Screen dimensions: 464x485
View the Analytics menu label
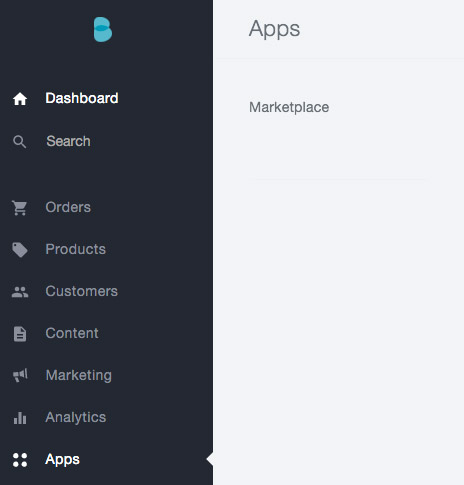click(75, 418)
